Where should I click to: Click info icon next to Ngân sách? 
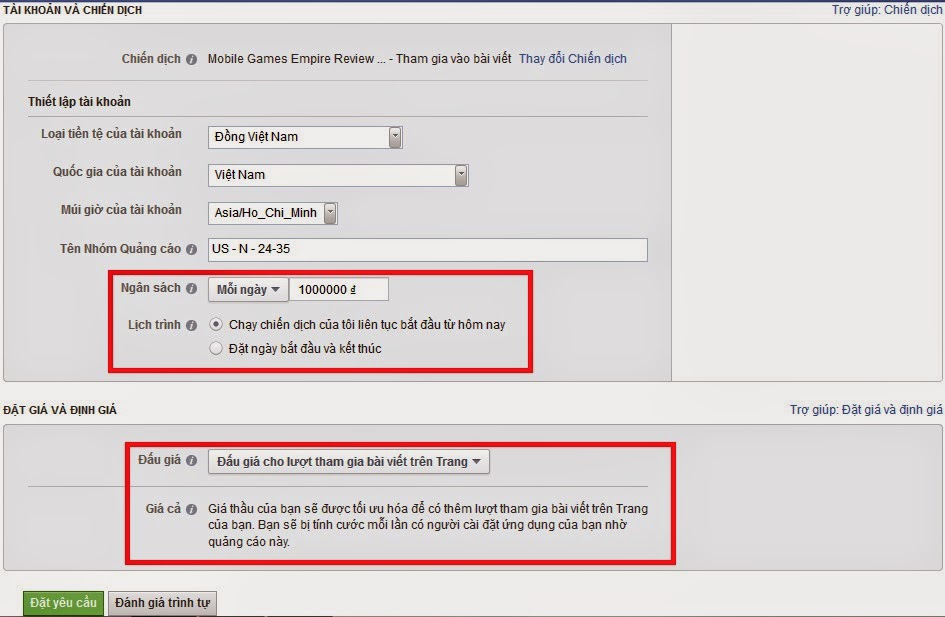click(191, 289)
